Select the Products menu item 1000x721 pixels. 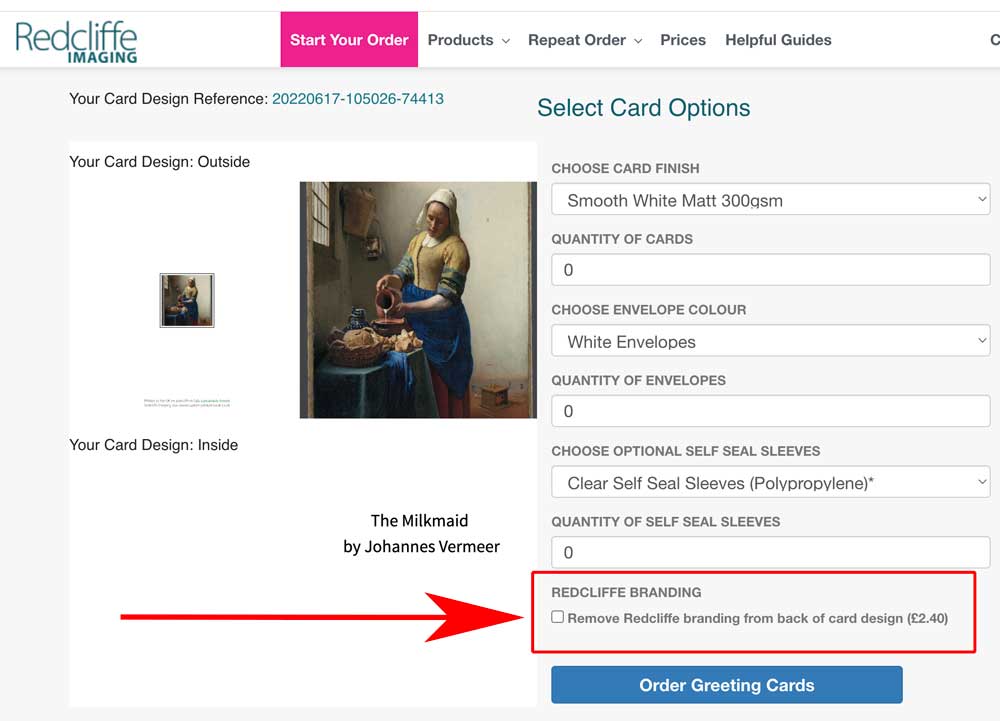[460, 40]
